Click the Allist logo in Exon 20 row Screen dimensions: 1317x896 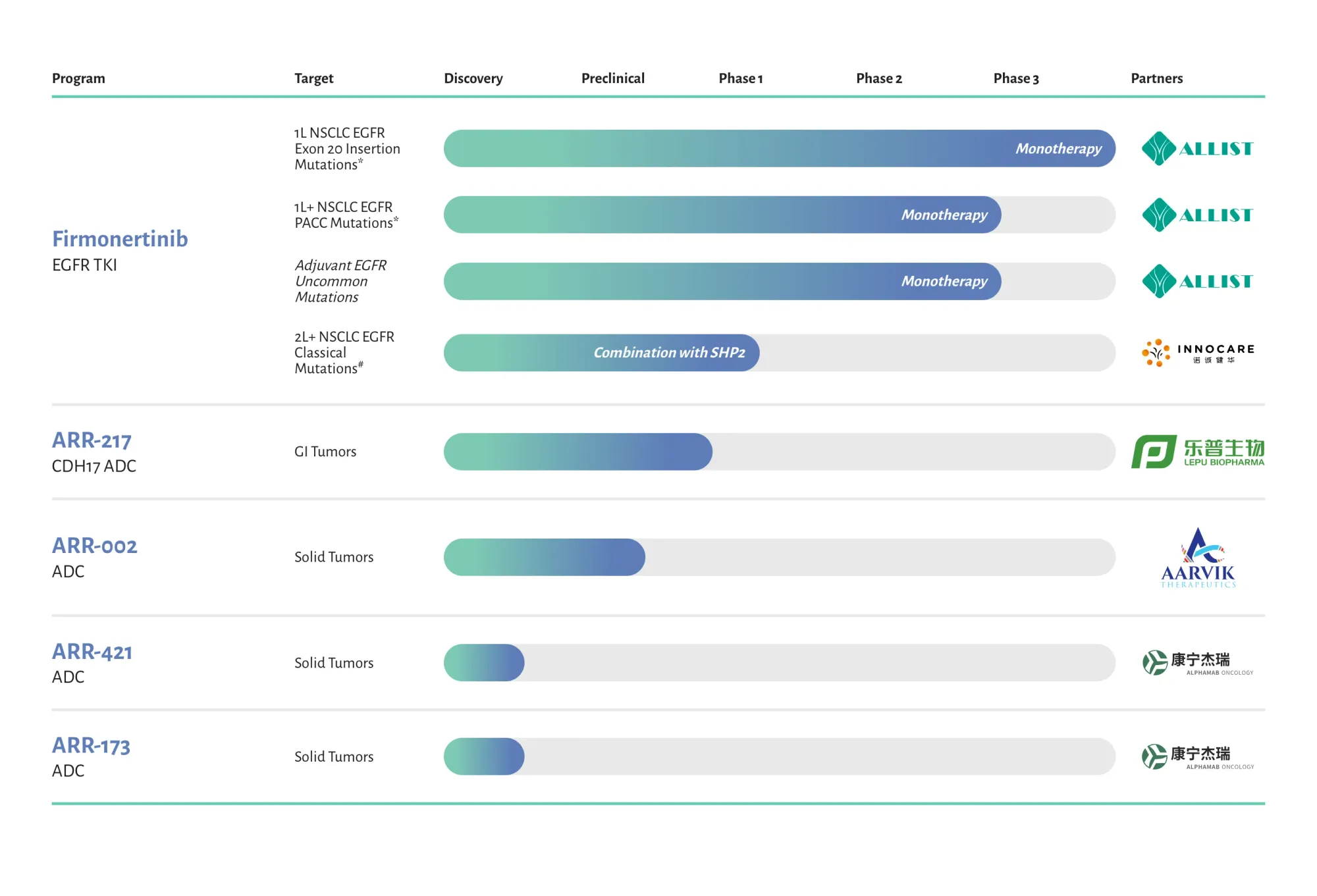1197,149
